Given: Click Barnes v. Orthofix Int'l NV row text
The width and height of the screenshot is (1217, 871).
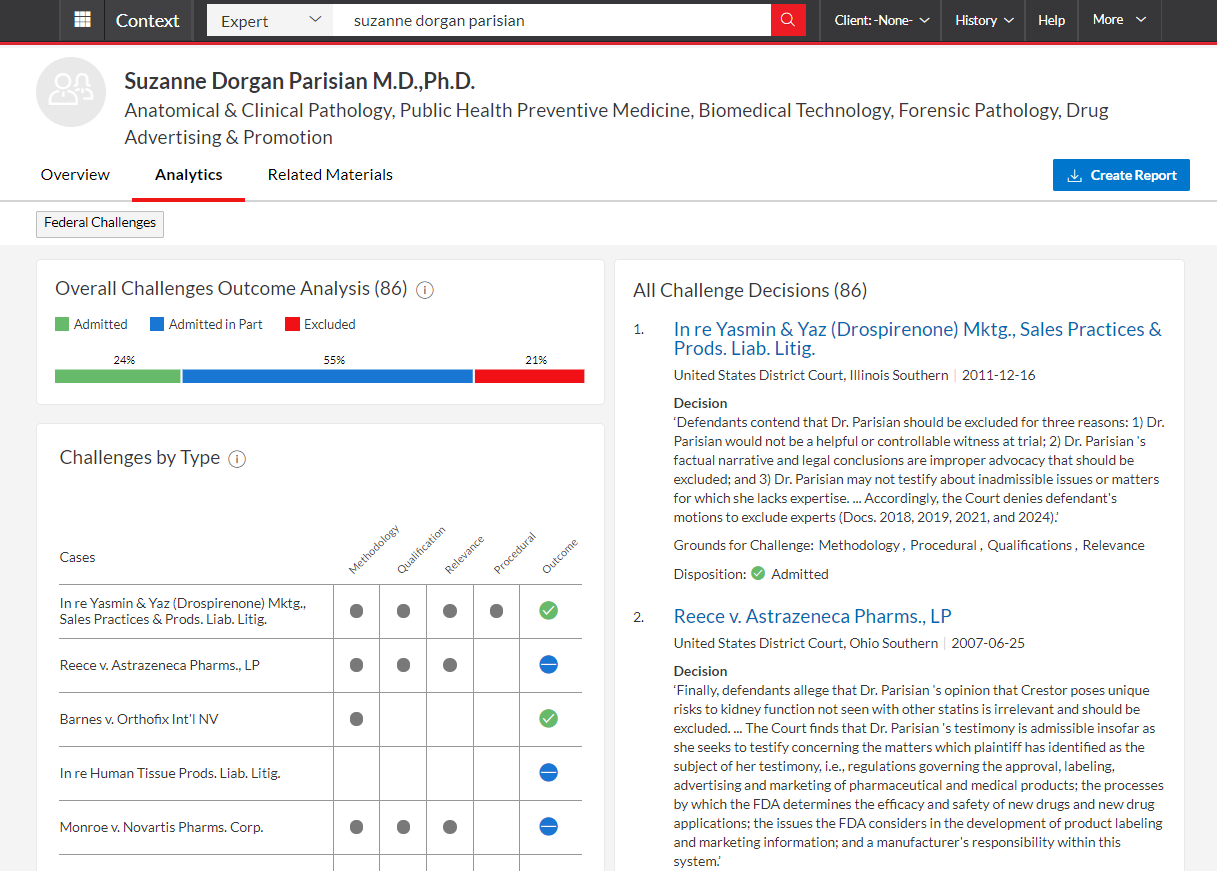Looking at the screenshot, I should tap(139, 719).
